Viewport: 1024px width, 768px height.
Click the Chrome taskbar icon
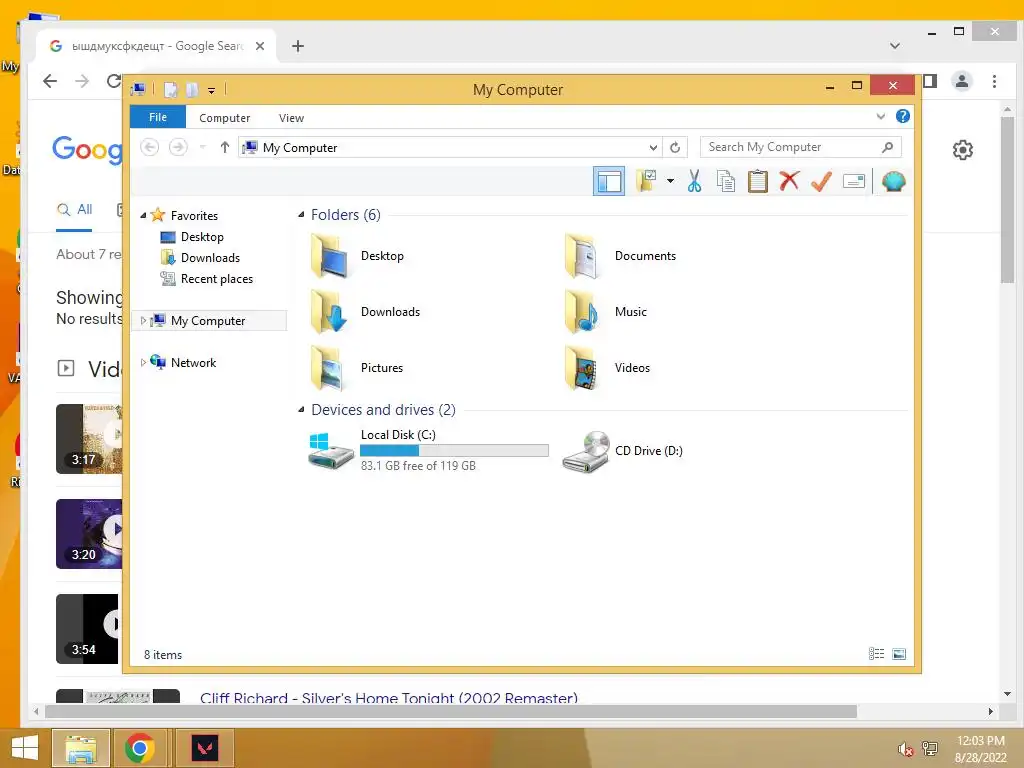point(140,748)
